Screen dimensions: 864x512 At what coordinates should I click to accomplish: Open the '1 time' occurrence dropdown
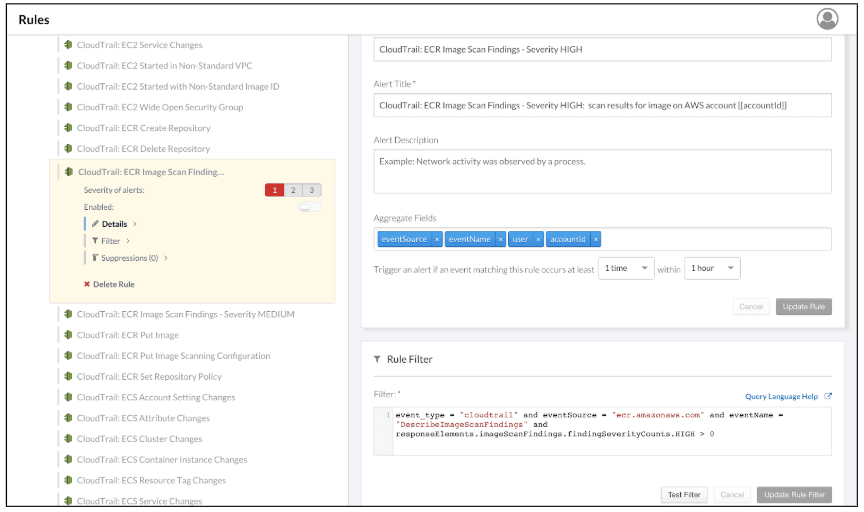[626, 268]
